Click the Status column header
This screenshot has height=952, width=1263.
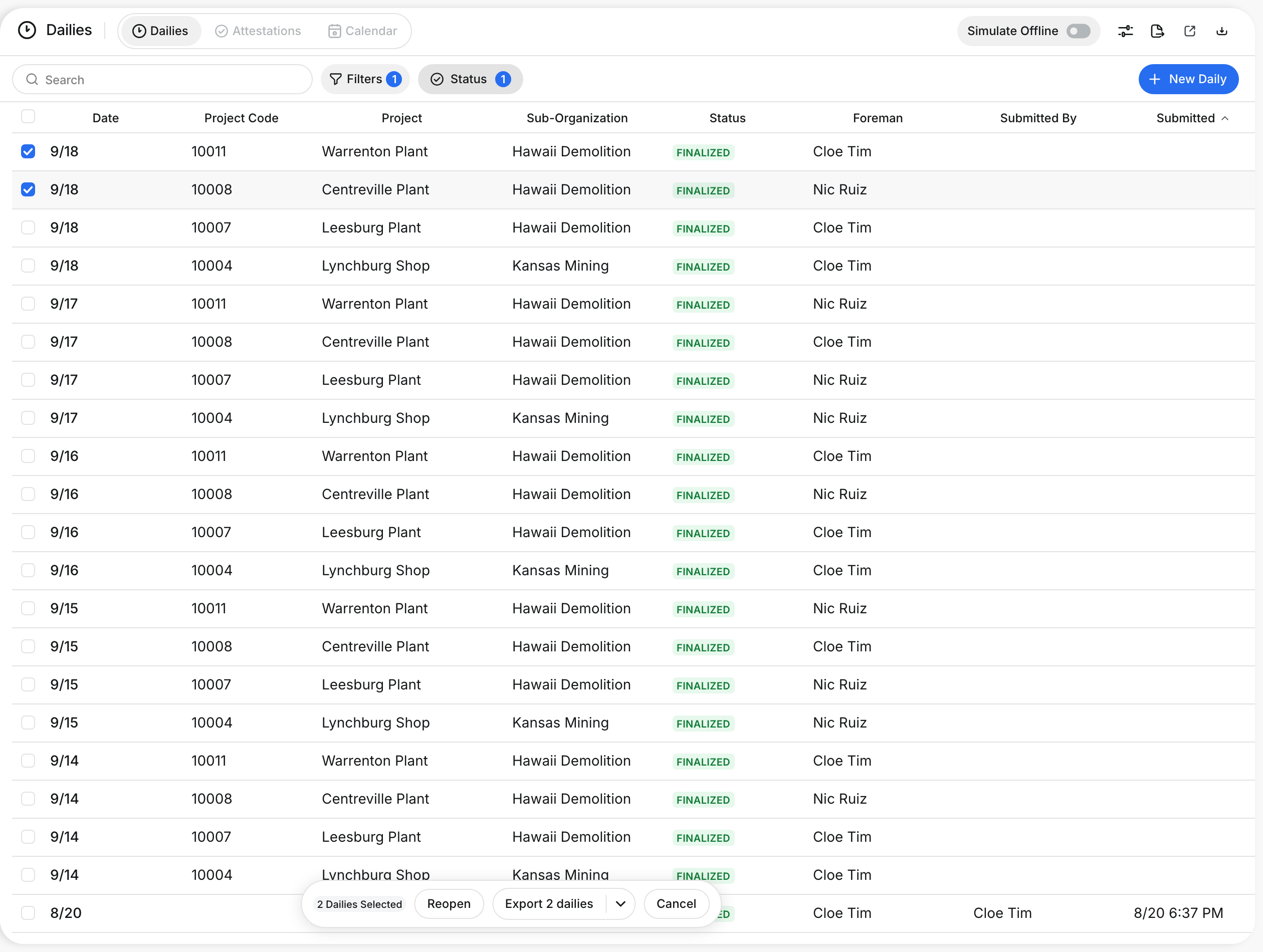point(727,118)
